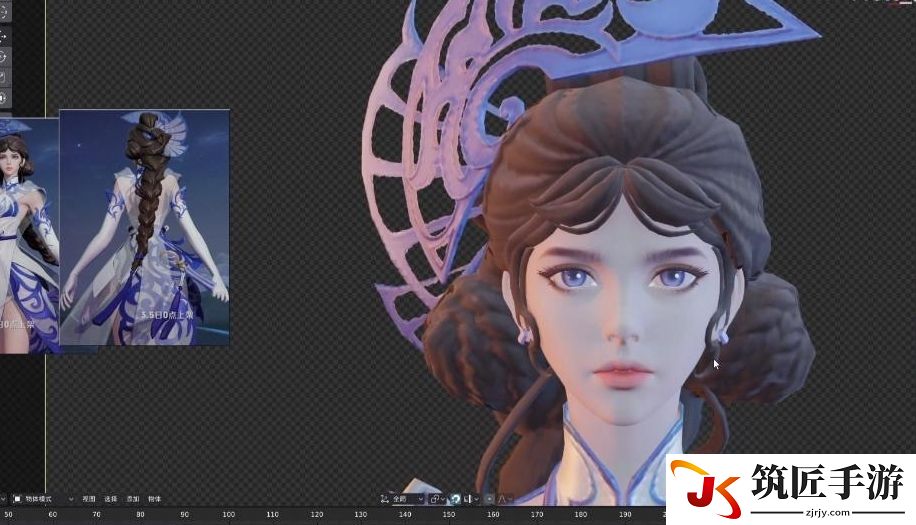This screenshot has width=916, height=525.
Task: Click frame 150 on the timeline
Action: tap(449, 514)
